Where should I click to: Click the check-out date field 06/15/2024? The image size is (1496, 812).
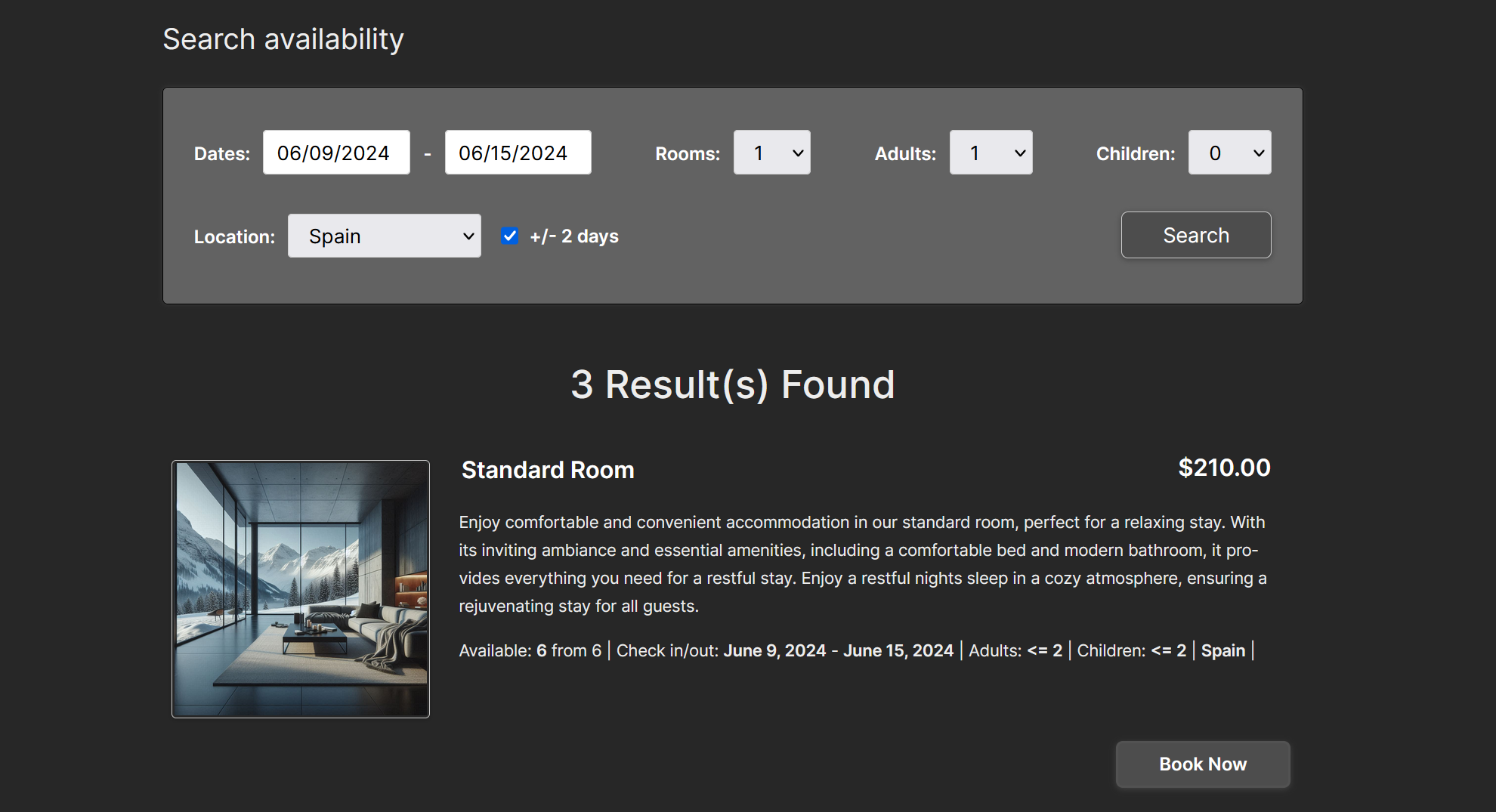[x=518, y=153]
